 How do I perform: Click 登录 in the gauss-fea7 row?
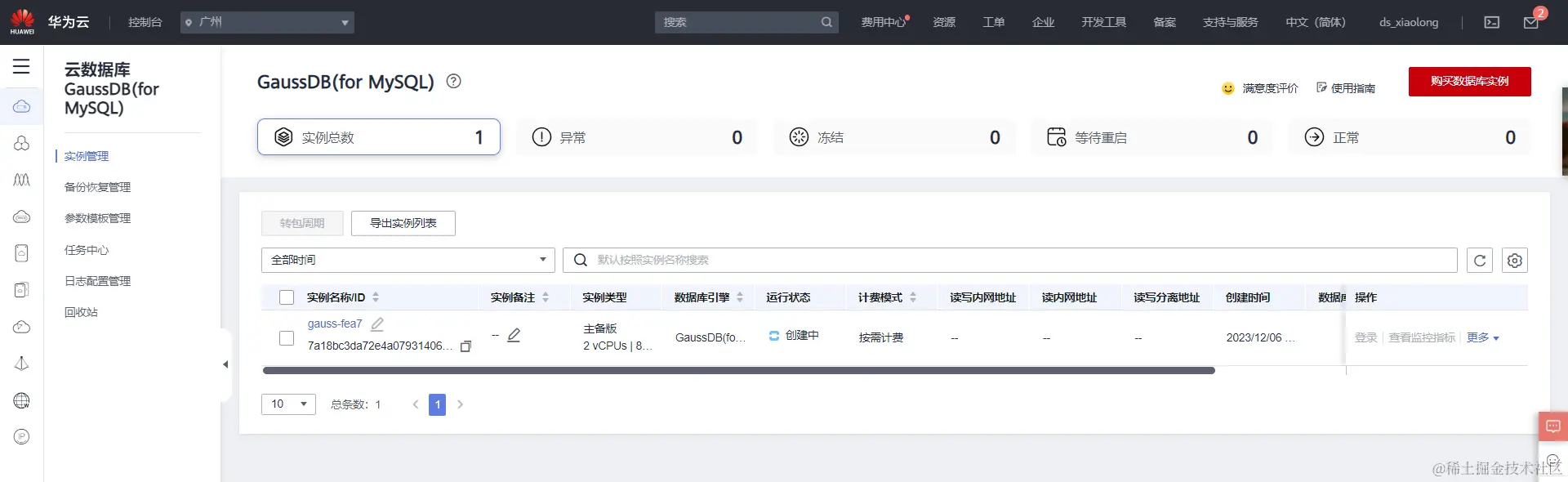pos(1365,337)
